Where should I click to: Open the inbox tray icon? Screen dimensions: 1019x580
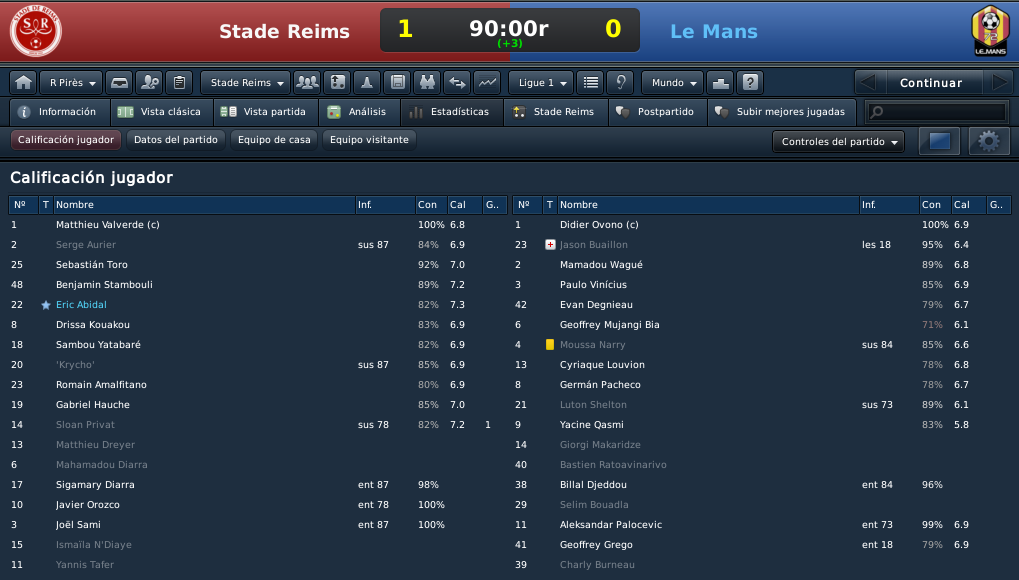[x=120, y=83]
